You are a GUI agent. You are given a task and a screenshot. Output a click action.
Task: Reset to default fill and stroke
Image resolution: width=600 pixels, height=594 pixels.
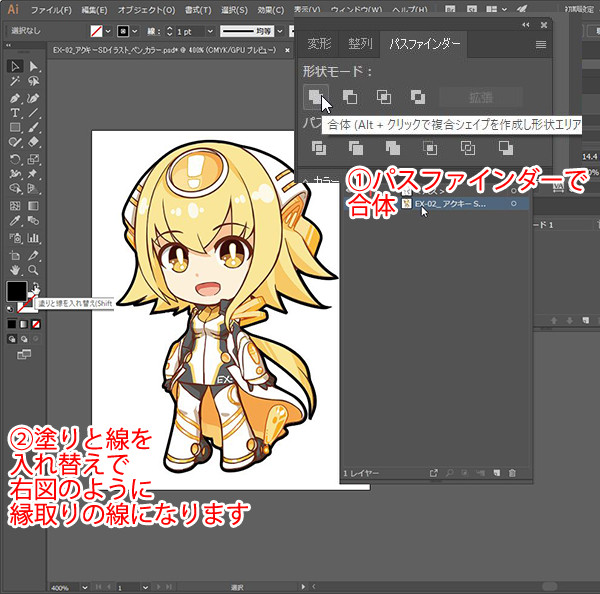pos(10,308)
